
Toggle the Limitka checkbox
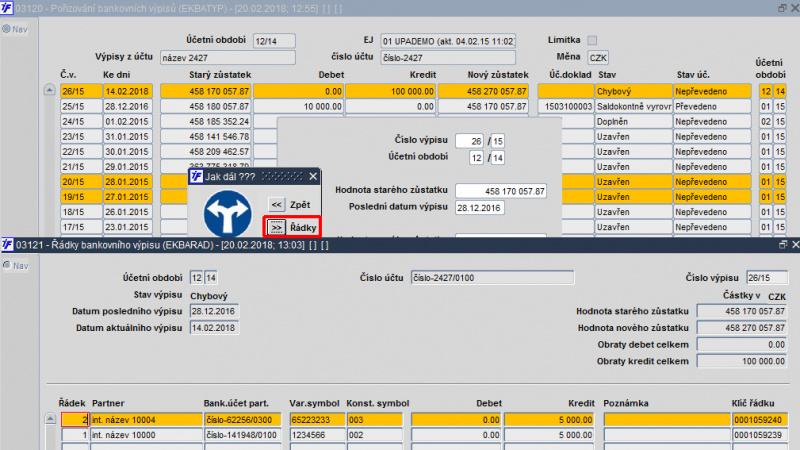[x=592, y=40]
